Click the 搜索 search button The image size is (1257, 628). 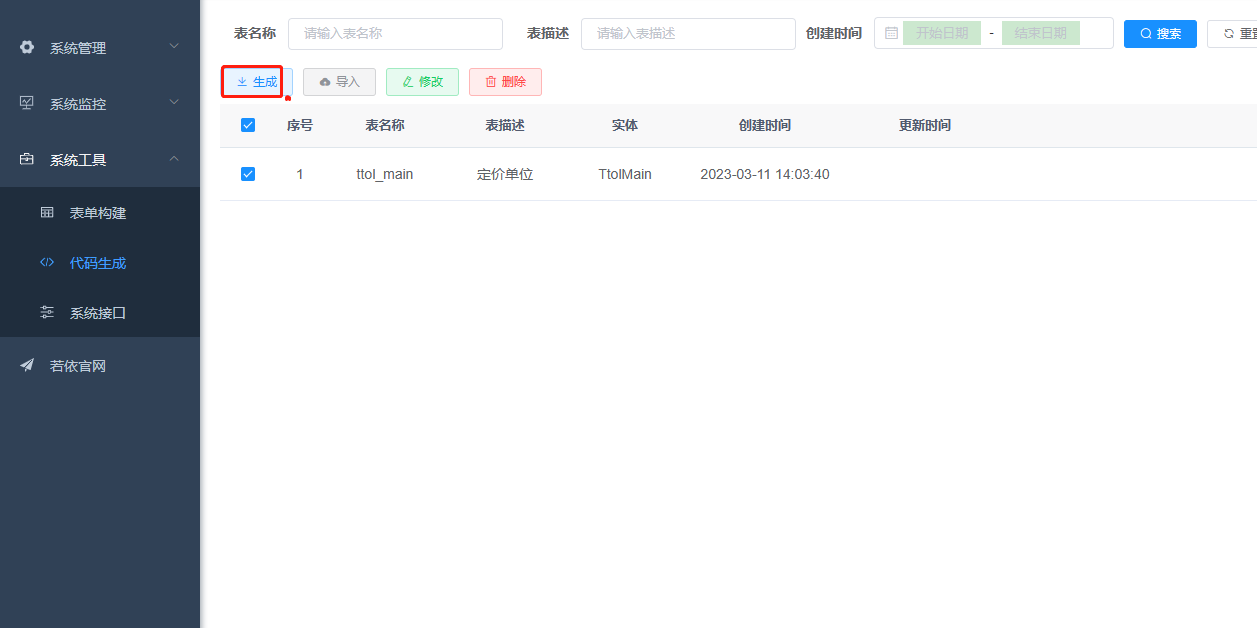(1160, 32)
